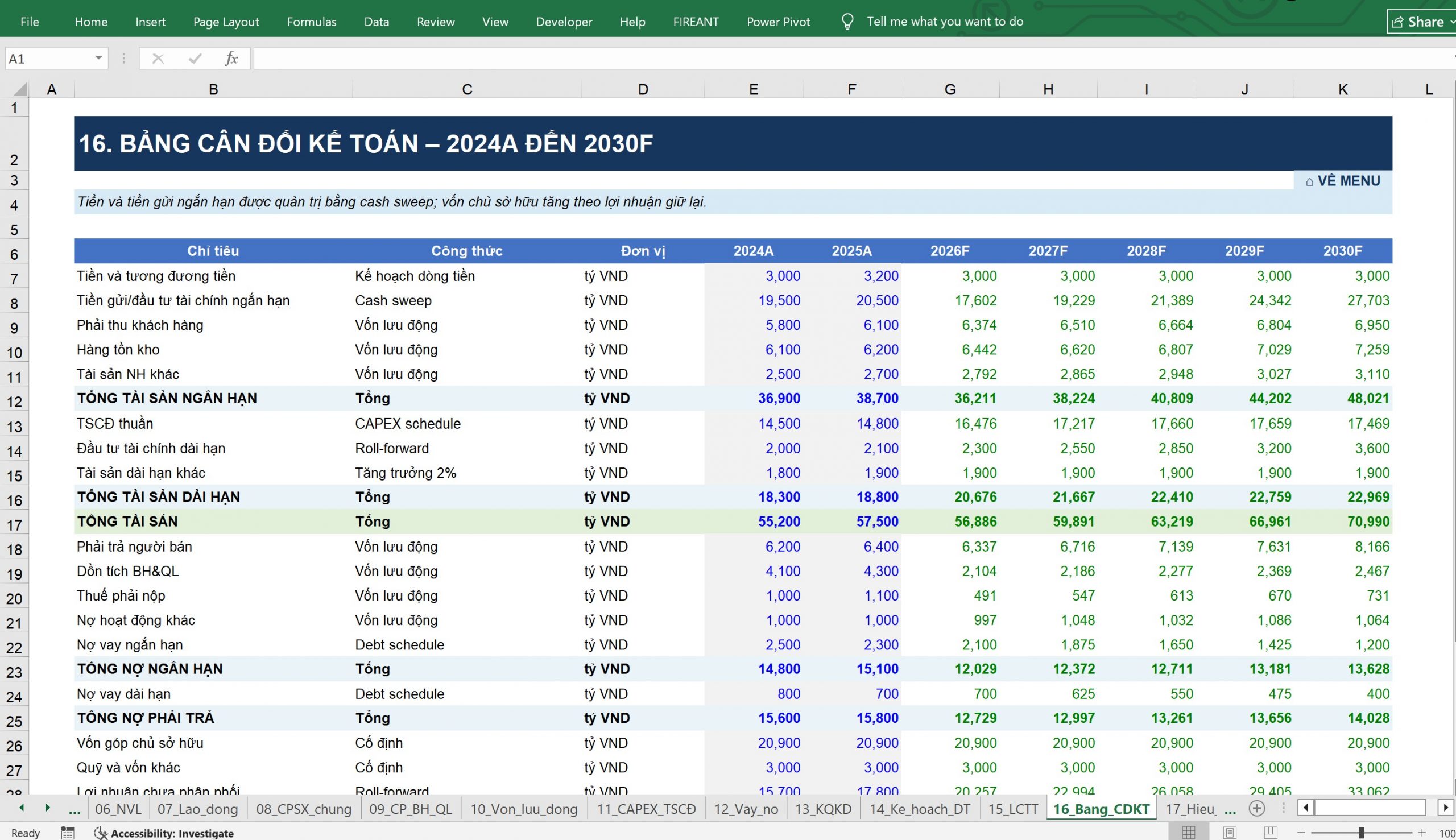This screenshot has height=840, width=1456.
Task: Click the Enter checkmark icon in formula bar
Action: [x=195, y=58]
